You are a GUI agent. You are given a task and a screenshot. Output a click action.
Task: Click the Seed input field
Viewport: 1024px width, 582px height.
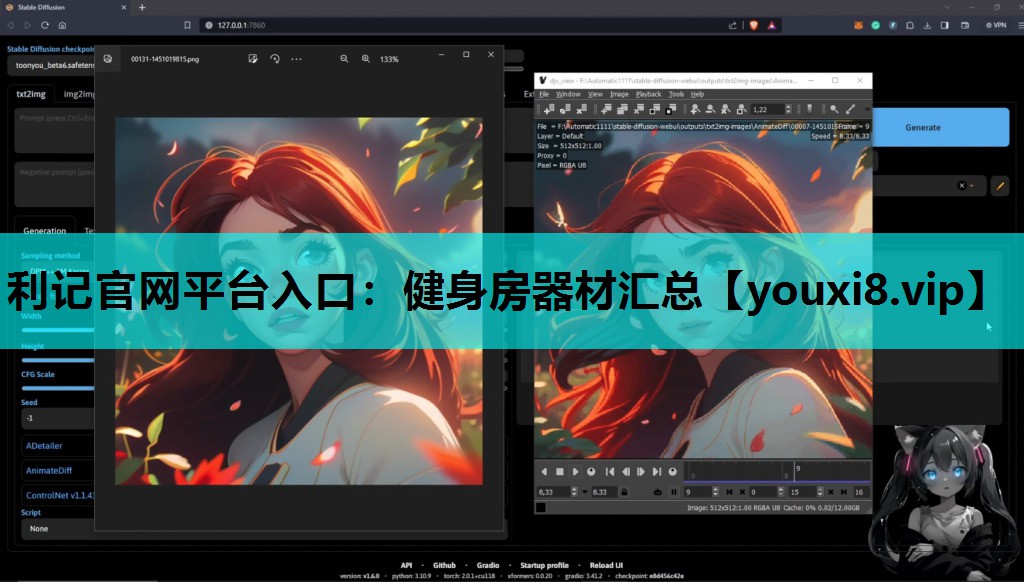(57, 418)
